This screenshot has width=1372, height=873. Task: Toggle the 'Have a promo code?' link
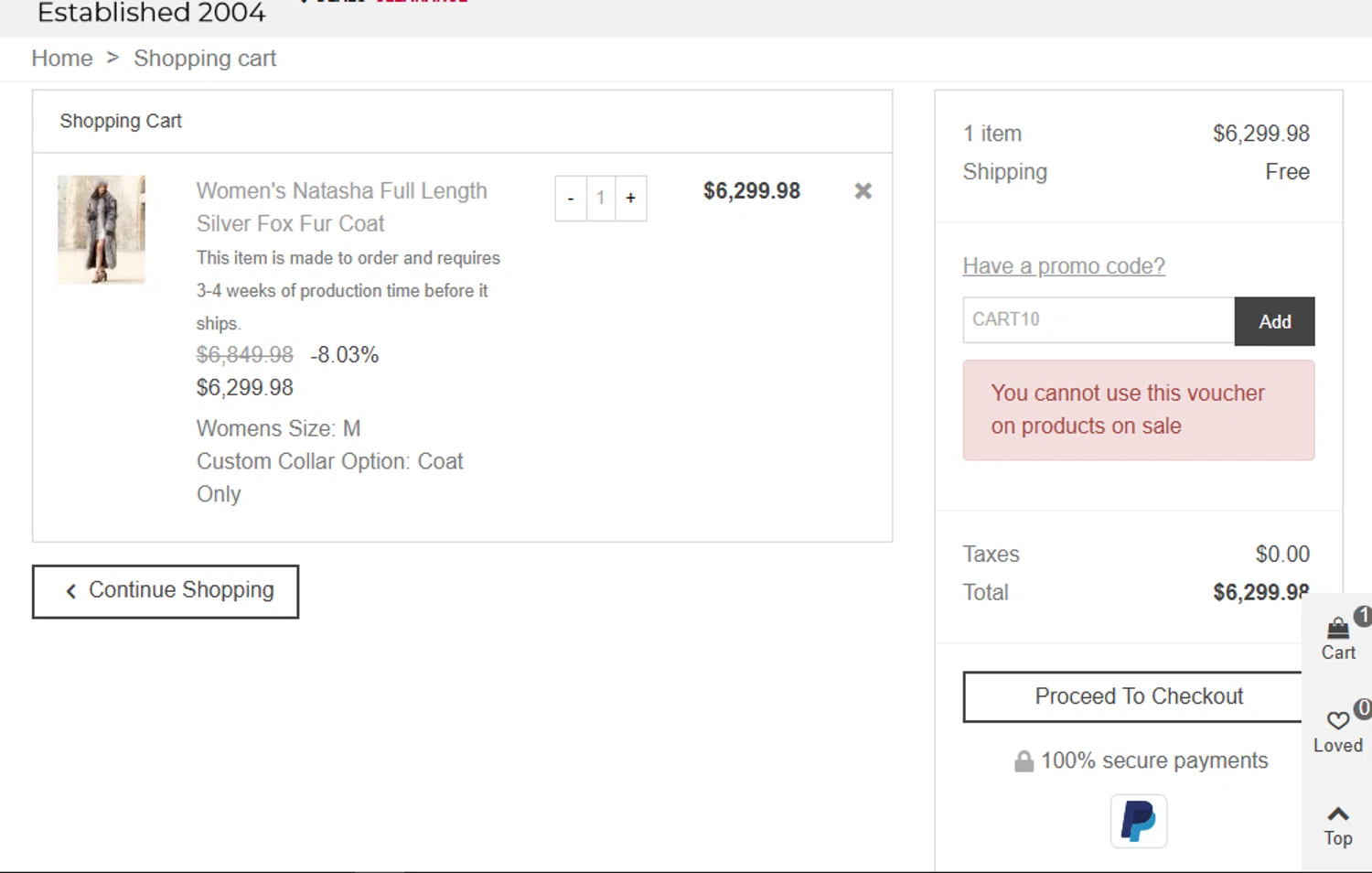click(x=1064, y=266)
